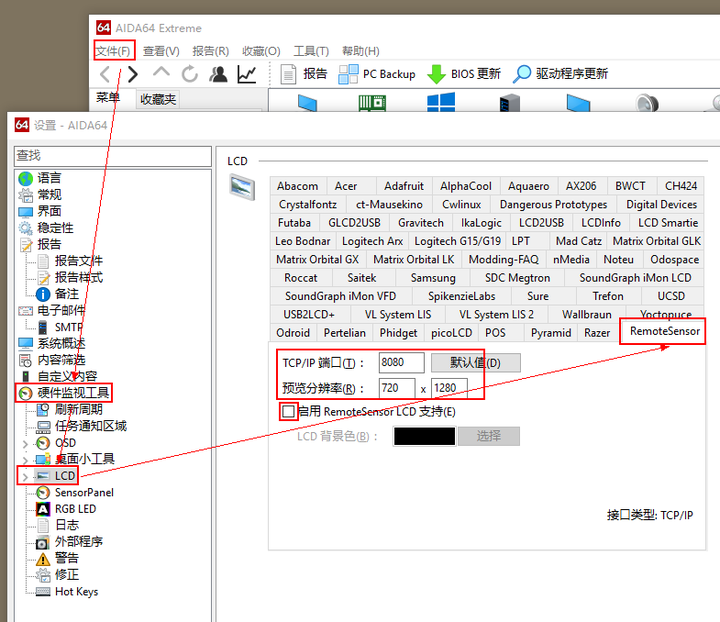Screen dimensions: 720x622
Task: Click the black LCD background color swatch
Action: point(425,436)
